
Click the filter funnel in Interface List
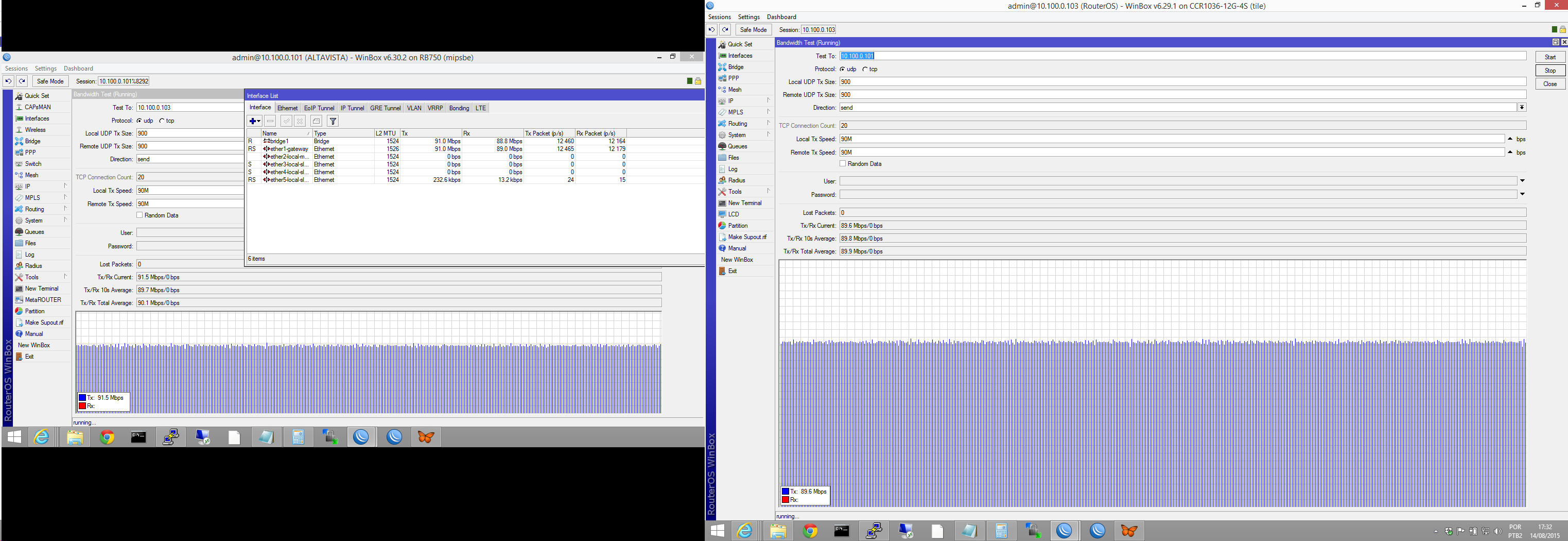tap(333, 121)
